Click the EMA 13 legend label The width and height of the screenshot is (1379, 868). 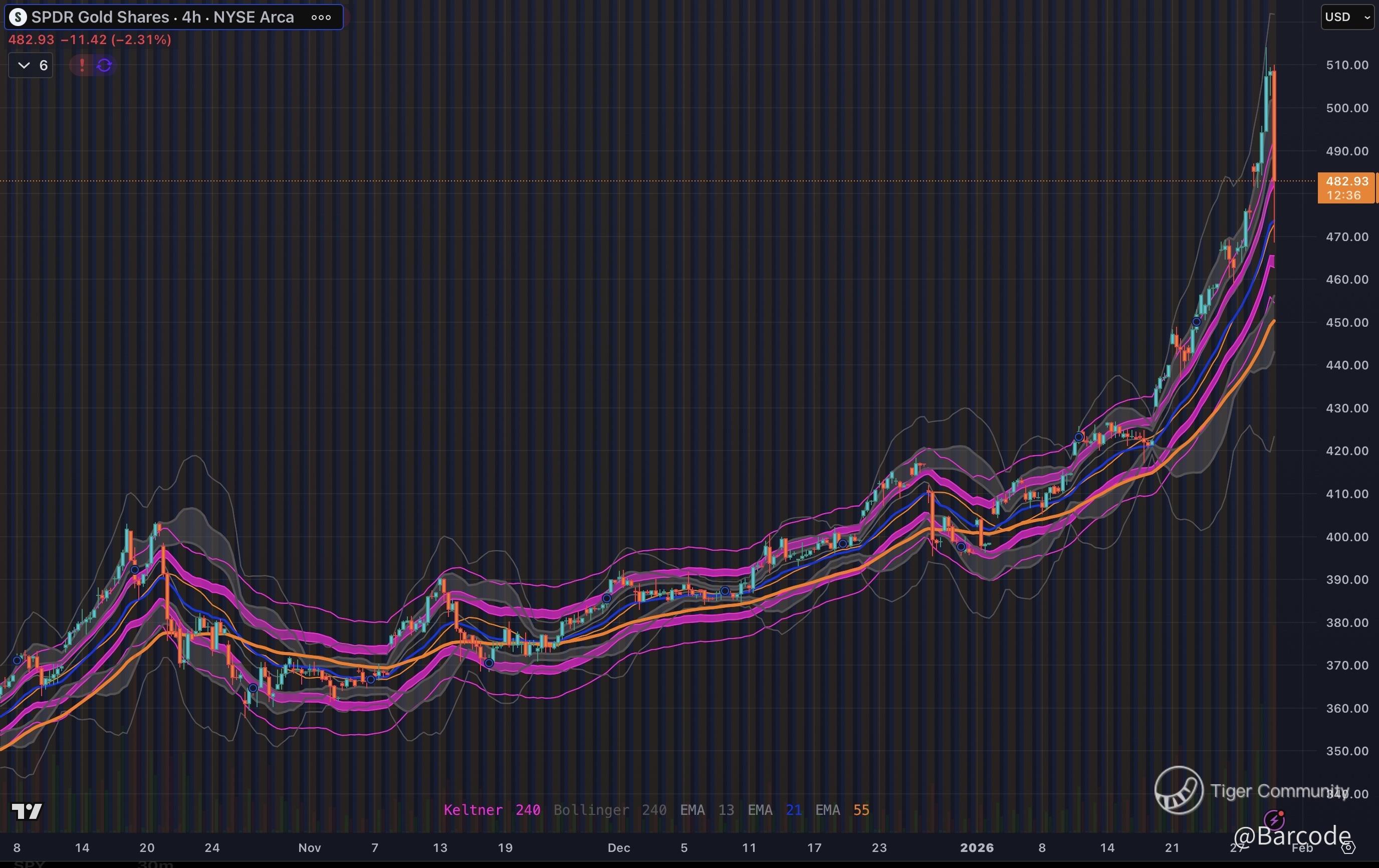tap(707, 809)
